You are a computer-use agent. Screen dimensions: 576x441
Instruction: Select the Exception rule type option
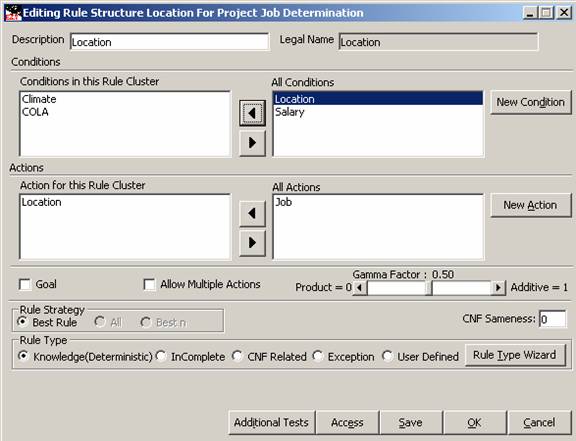(x=318, y=356)
